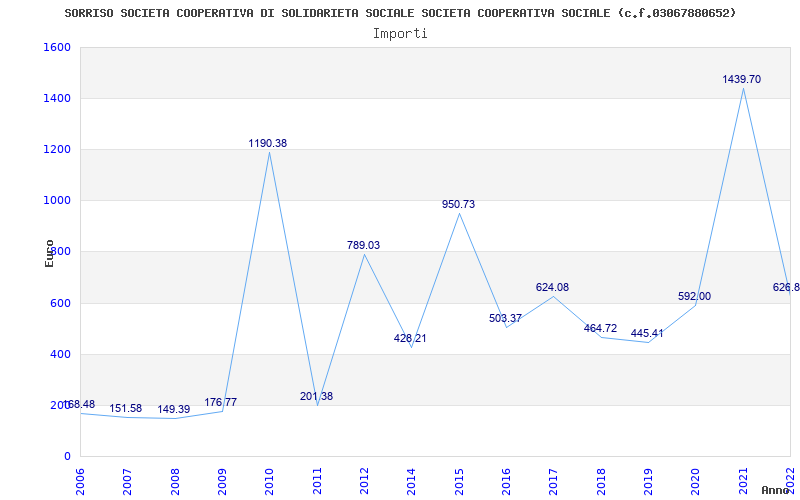Viewport: 800px width, 500px height.
Task: Click the 2010 x-axis year label
Action: pos(269,481)
